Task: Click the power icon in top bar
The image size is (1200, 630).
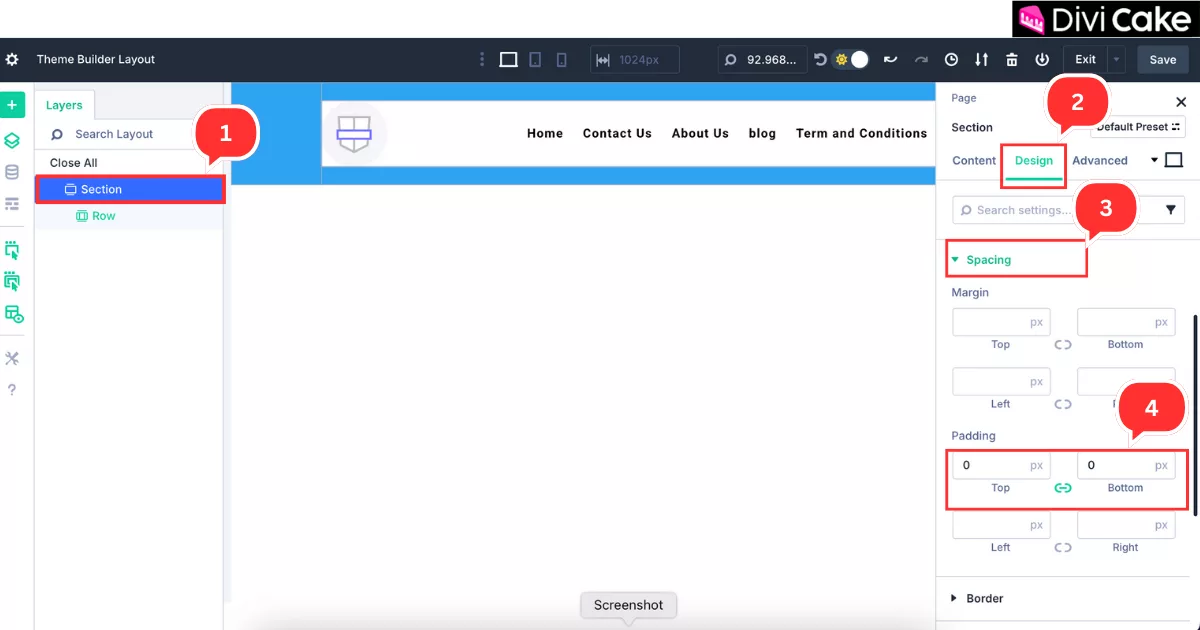Action: point(1042,60)
